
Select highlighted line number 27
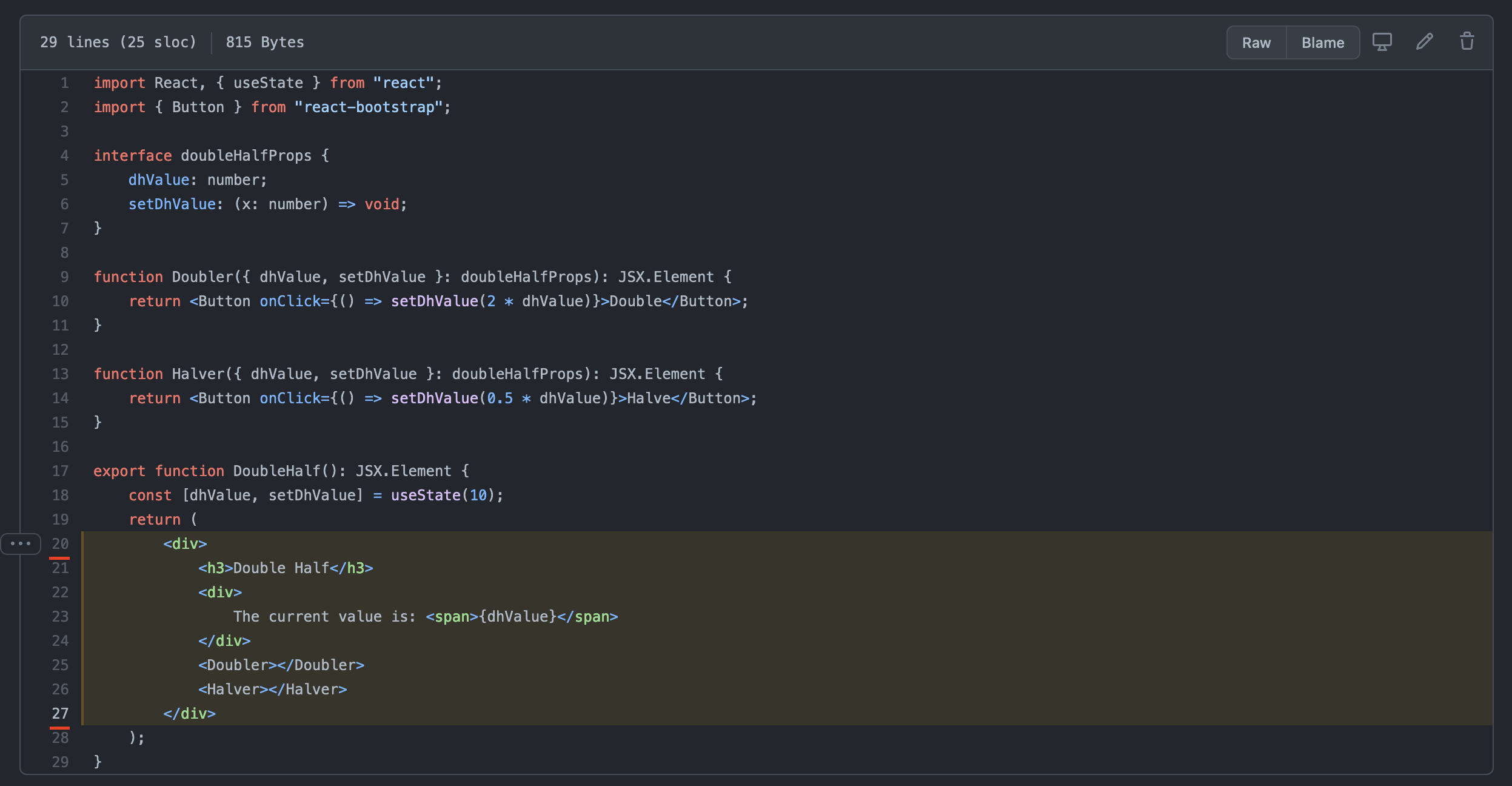60,714
